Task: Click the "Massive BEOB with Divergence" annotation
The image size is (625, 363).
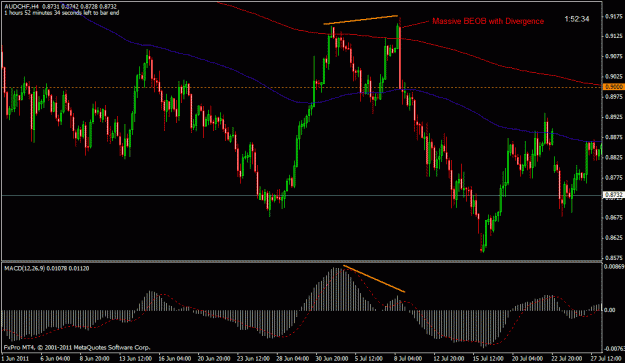Action: [488, 21]
